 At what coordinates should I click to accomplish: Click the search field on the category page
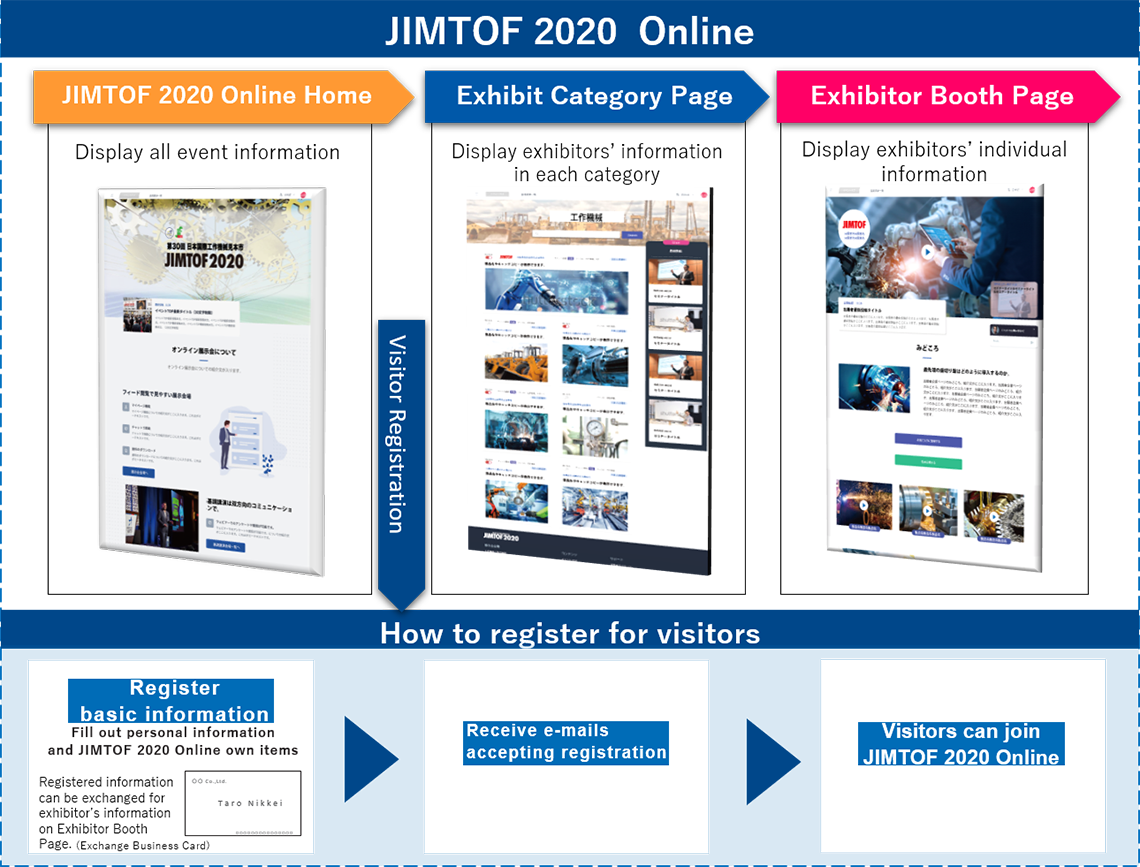(x=576, y=235)
